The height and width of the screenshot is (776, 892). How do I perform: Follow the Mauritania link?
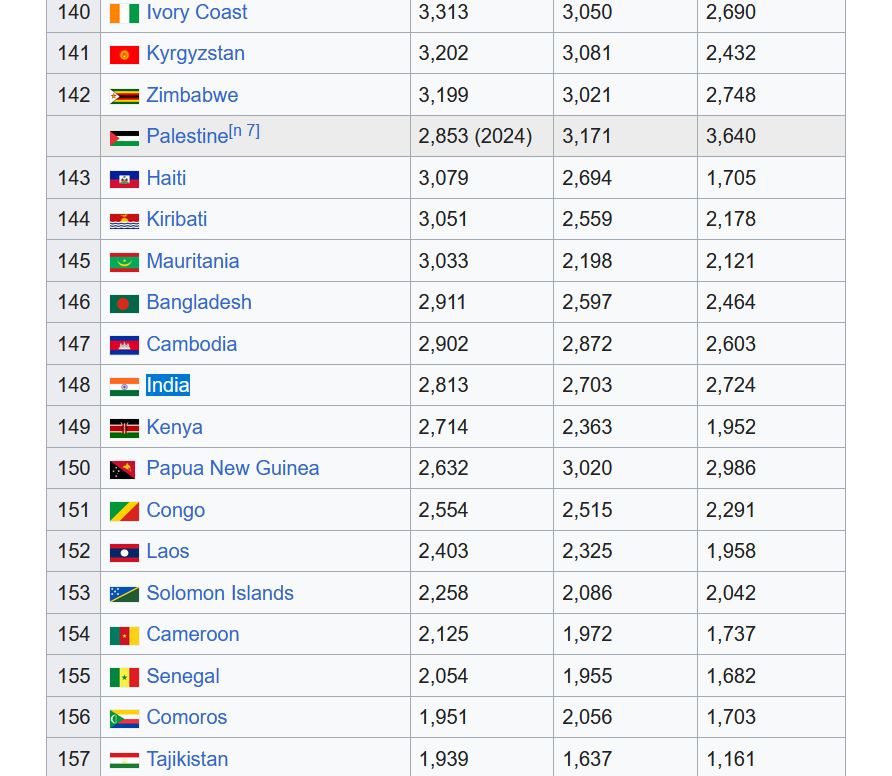click(x=193, y=261)
